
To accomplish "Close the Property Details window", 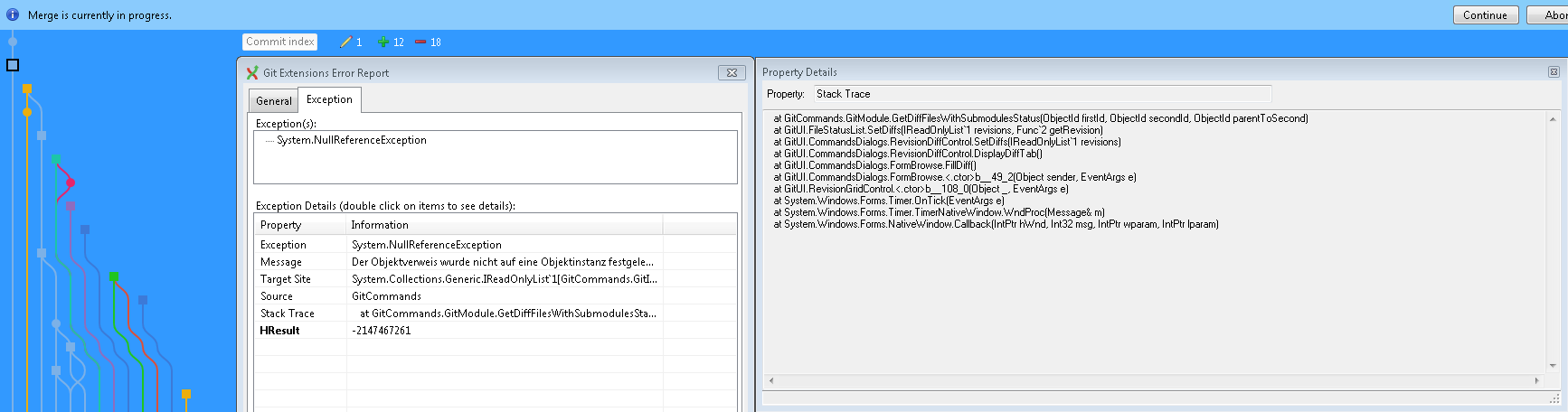I will 1554,72.
